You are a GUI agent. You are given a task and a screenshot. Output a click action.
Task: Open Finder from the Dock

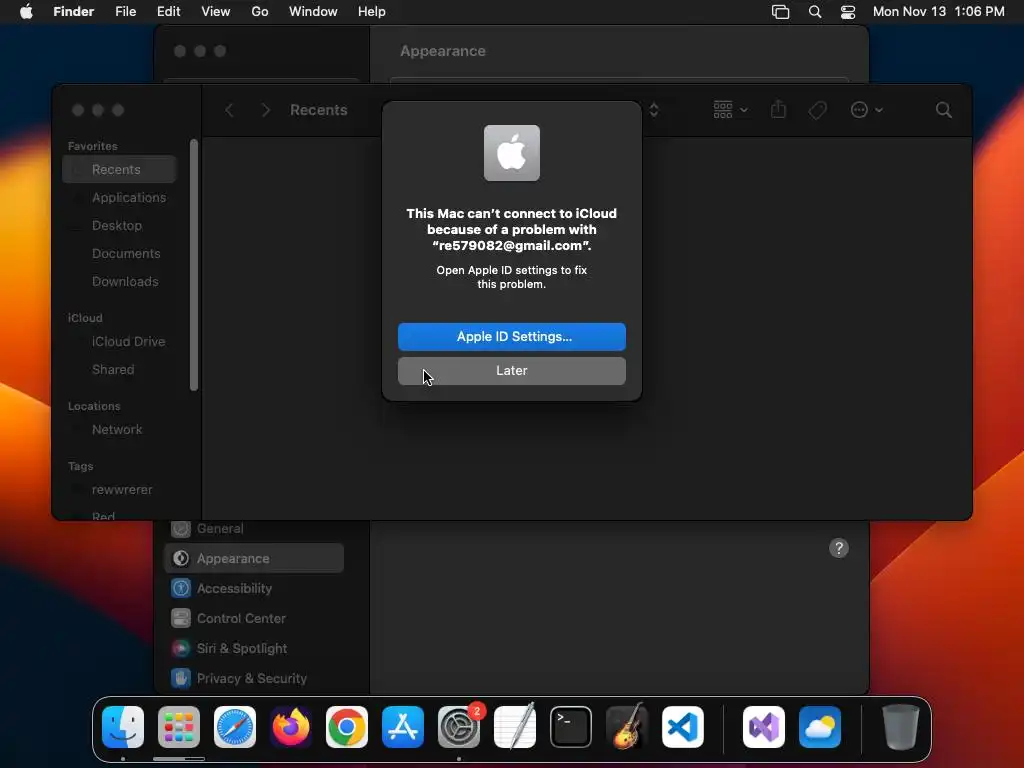[x=123, y=727]
